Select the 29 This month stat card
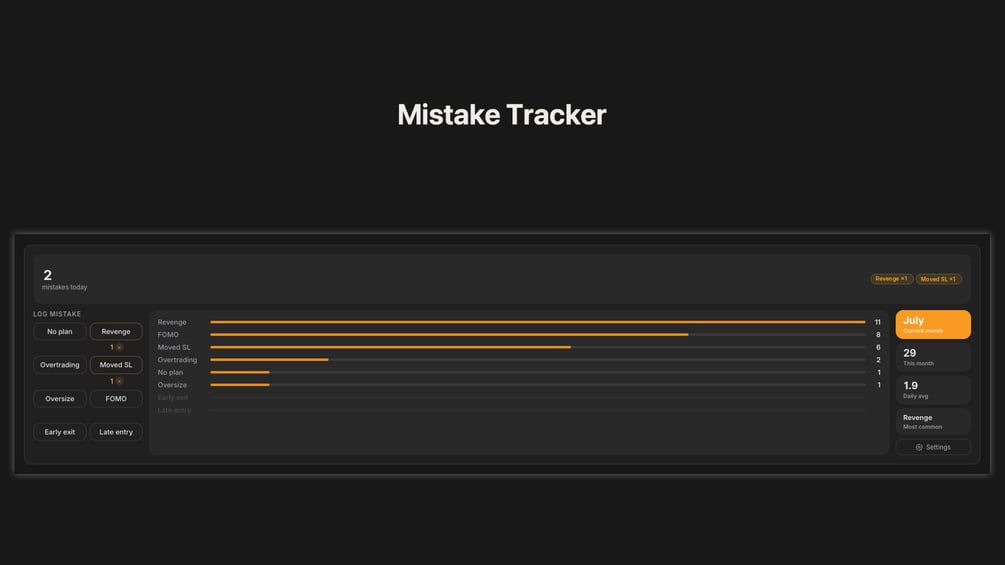The image size is (1005, 565). (x=933, y=357)
